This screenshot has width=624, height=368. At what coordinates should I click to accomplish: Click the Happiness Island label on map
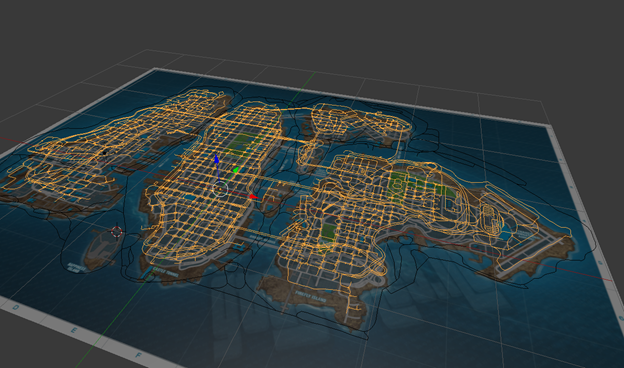[x=77, y=267]
